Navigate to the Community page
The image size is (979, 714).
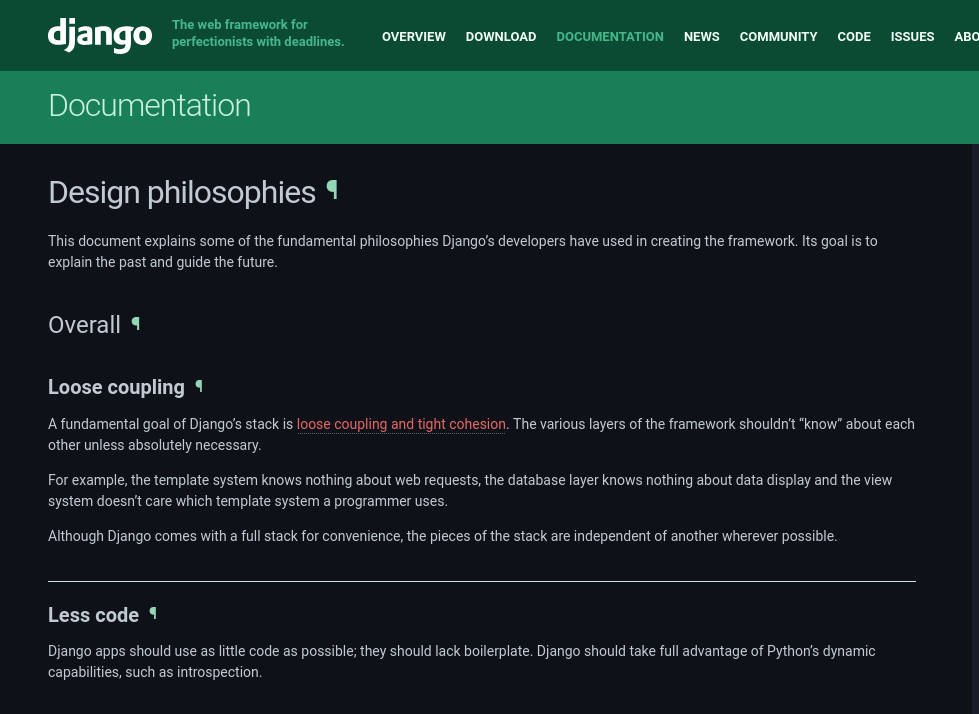(x=778, y=37)
